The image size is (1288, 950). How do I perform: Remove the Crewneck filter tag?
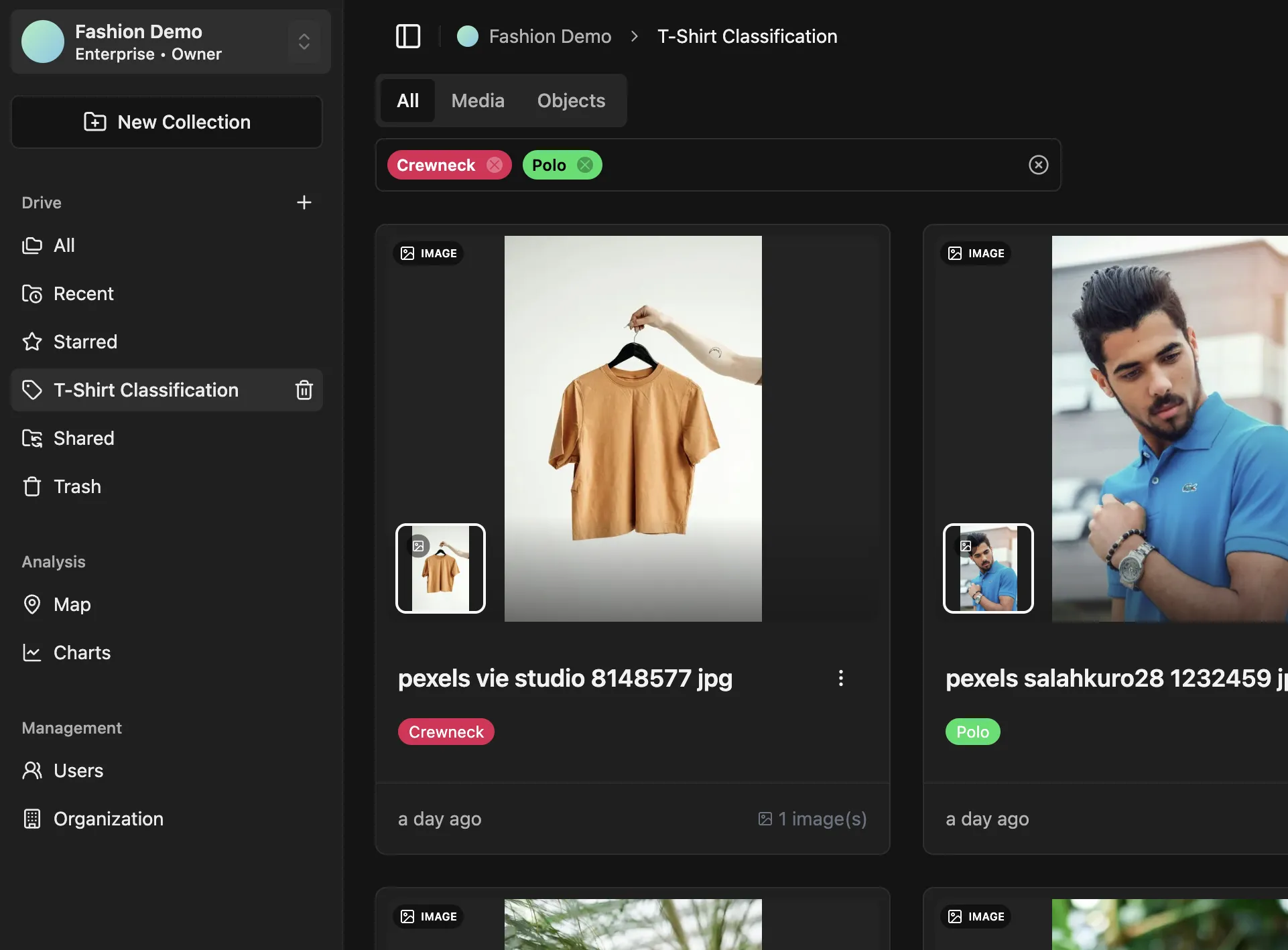click(495, 165)
